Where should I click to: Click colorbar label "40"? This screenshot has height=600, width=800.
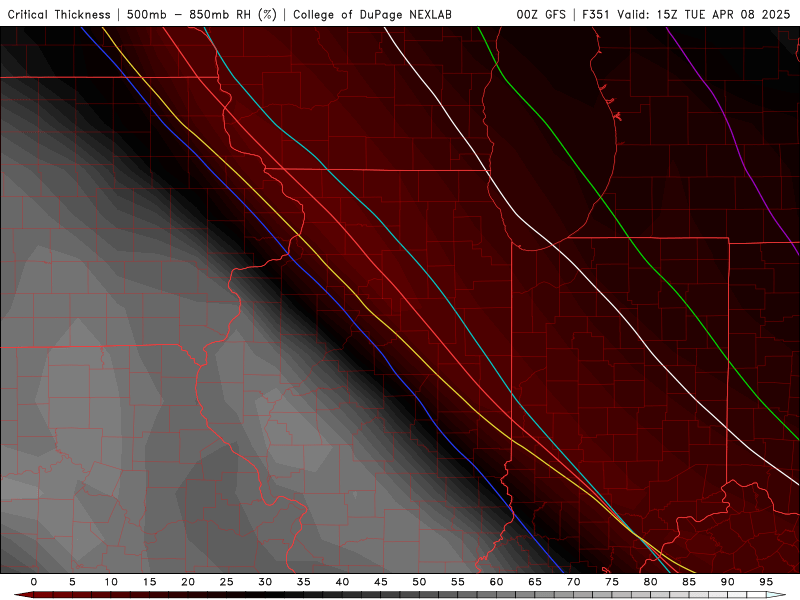(342, 582)
